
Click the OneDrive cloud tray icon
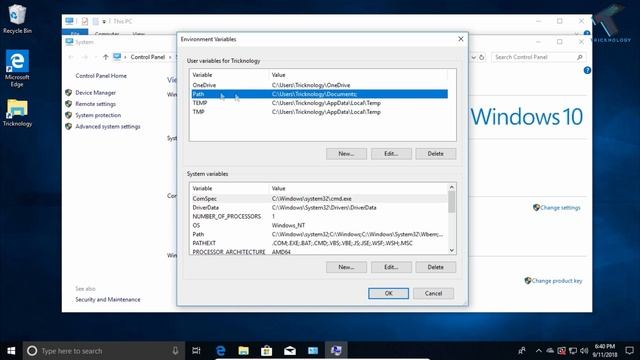(x=550, y=351)
